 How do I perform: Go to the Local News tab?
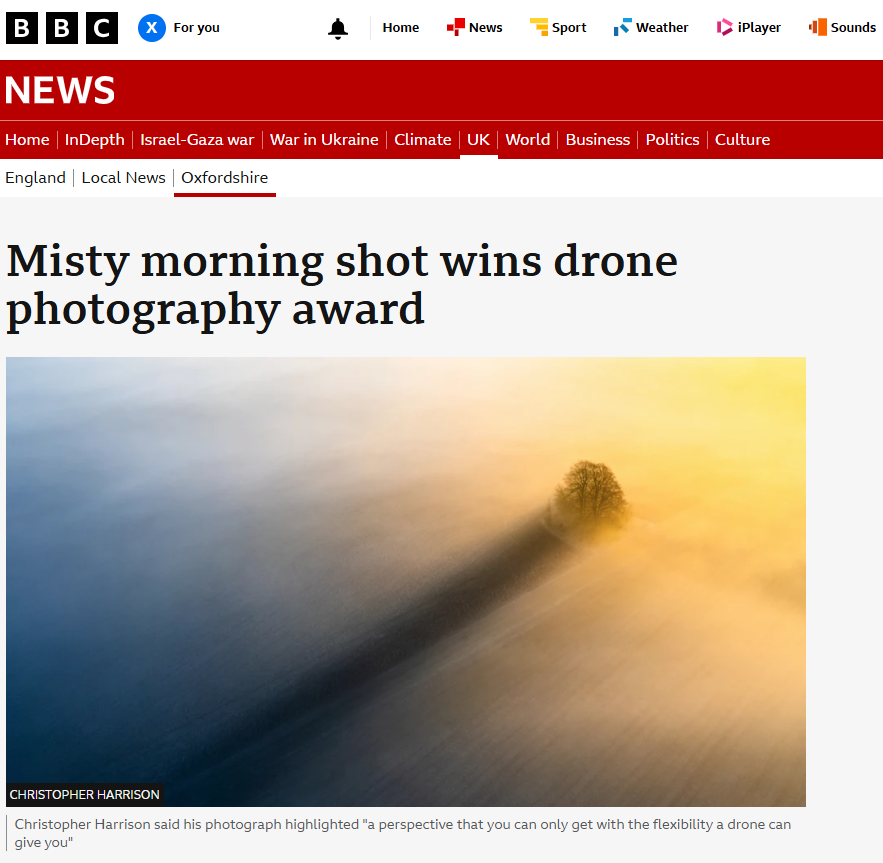(x=124, y=178)
